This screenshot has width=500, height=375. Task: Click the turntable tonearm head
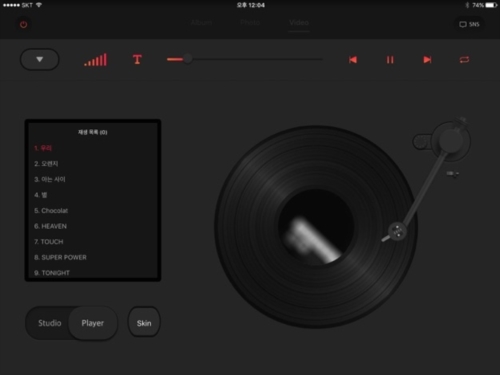tap(397, 231)
